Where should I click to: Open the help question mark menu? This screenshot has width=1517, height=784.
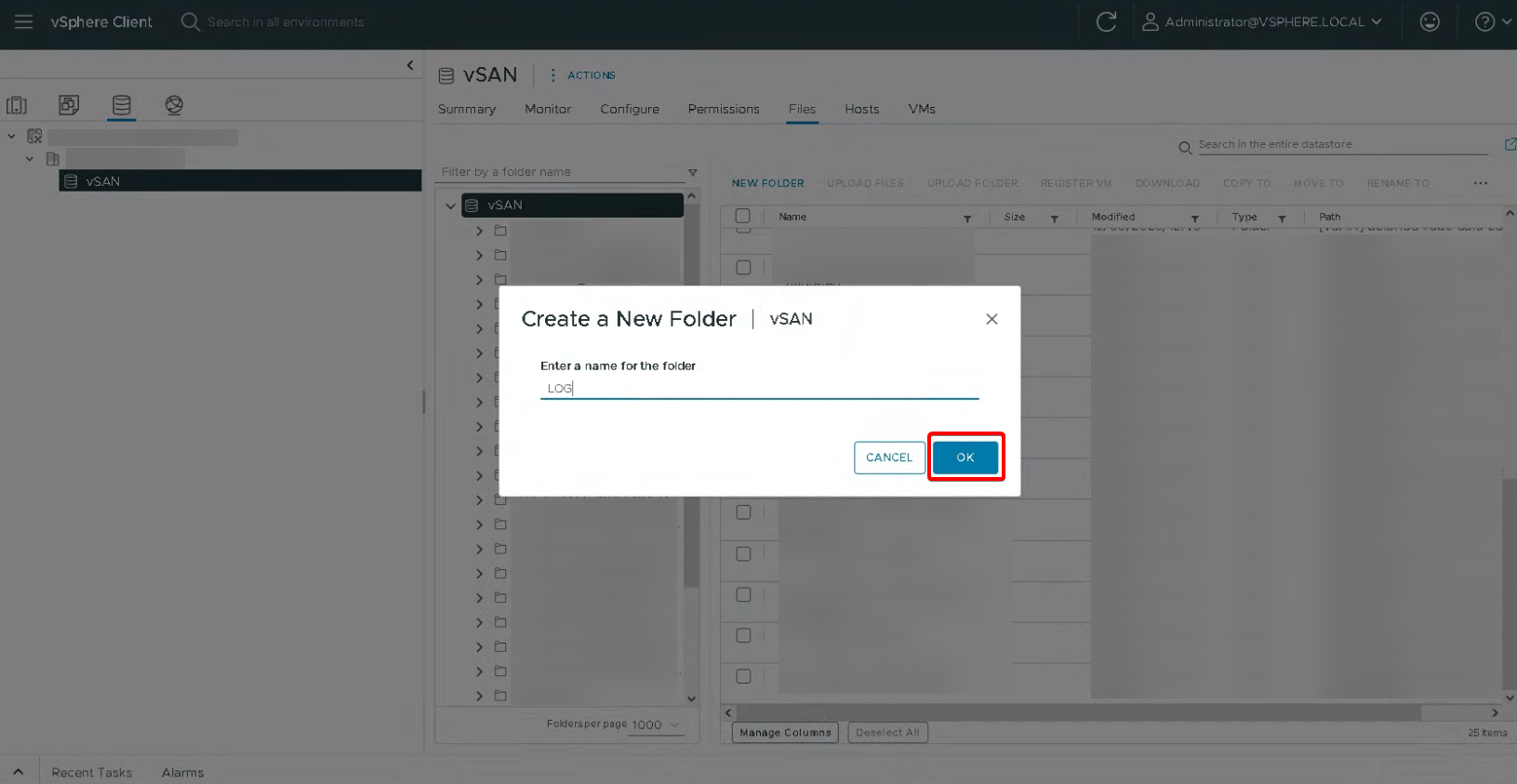point(1485,21)
